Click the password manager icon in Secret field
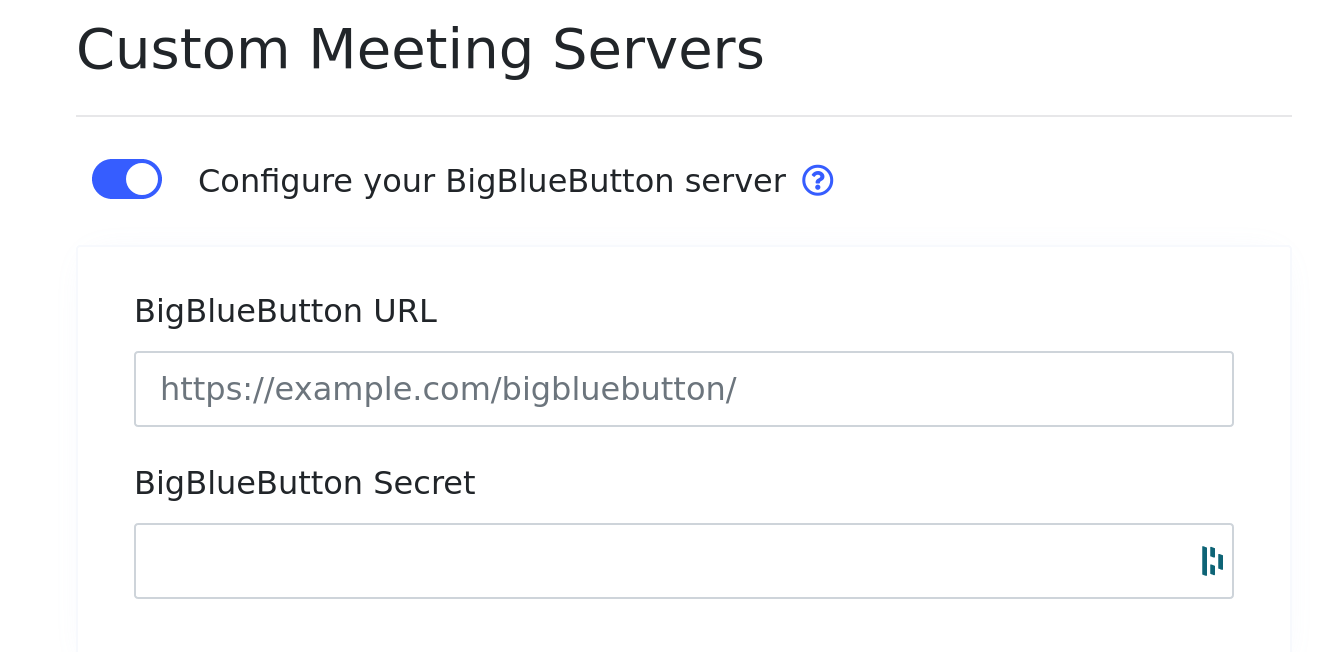The image size is (1338, 652). (1212, 561)
